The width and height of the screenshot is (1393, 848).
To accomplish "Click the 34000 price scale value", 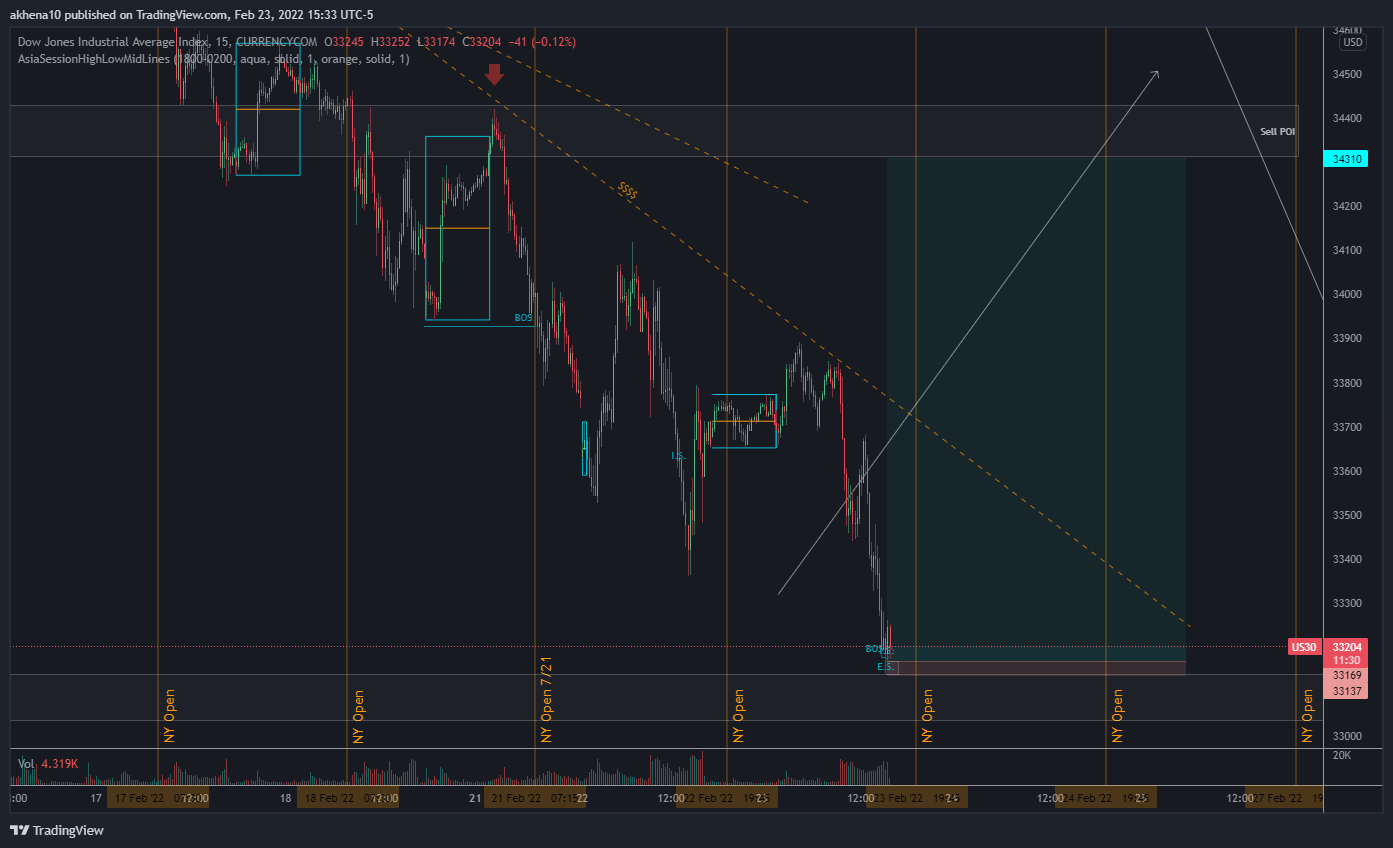I will [1345, 294].
